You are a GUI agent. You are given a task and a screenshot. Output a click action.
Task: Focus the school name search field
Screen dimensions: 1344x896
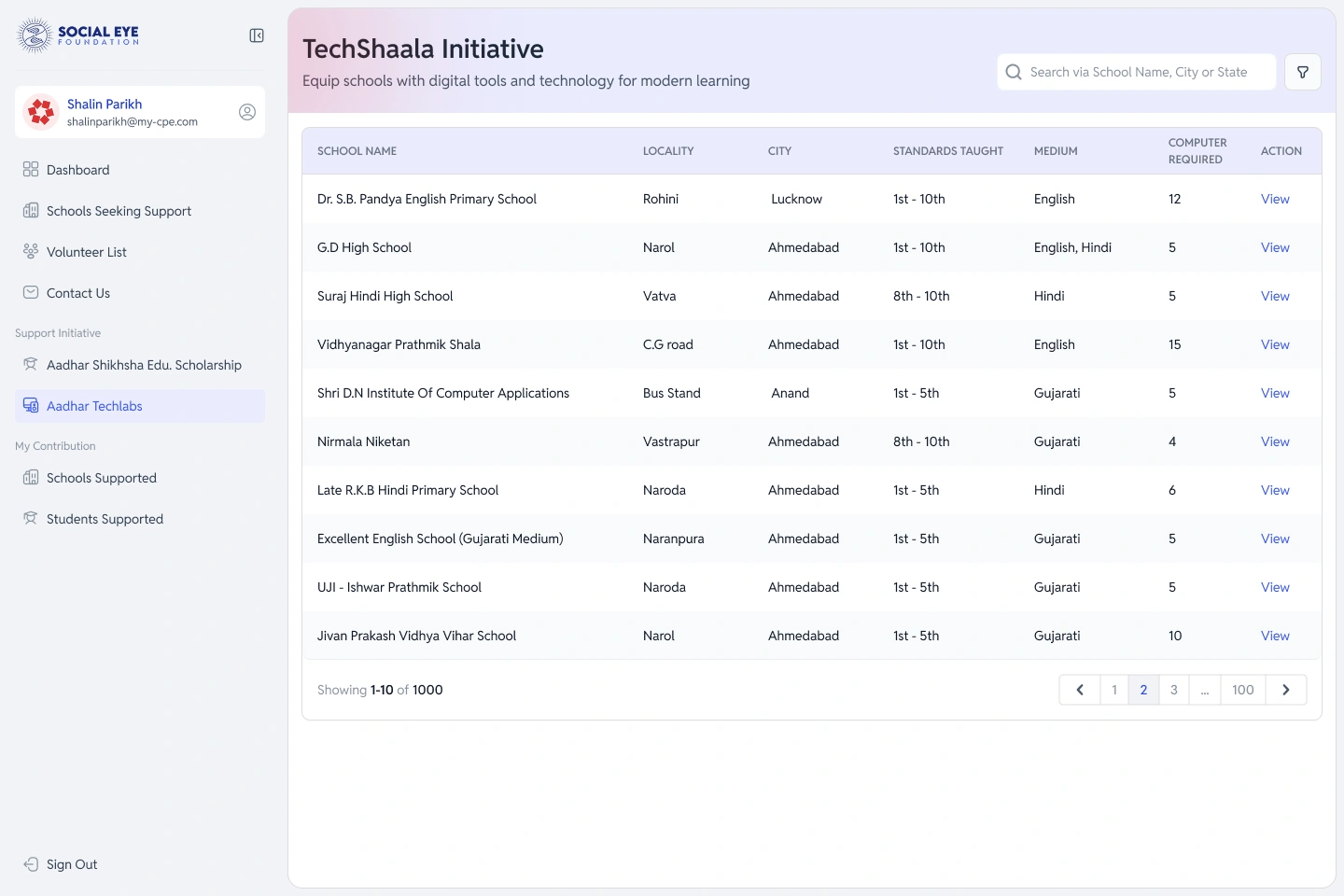click(x=1137, y=72)
